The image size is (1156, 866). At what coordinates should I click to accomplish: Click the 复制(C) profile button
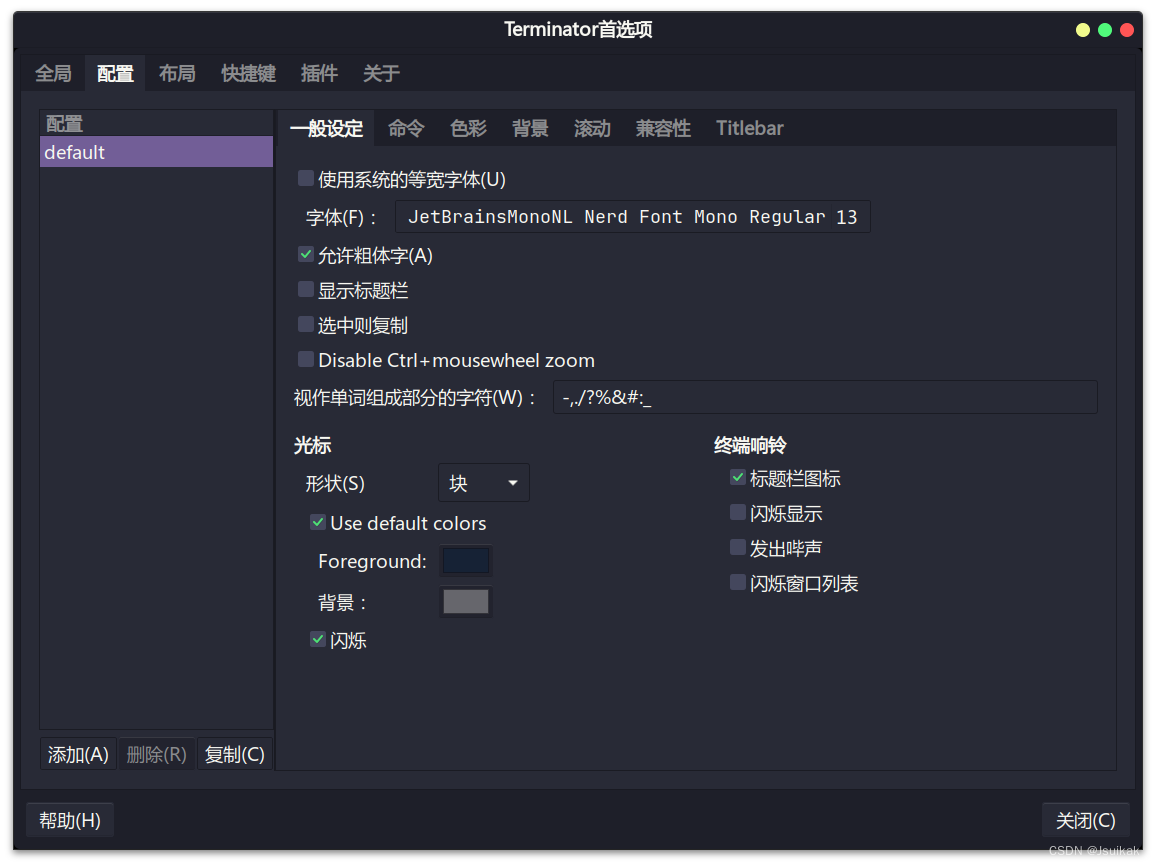point(234,754)
